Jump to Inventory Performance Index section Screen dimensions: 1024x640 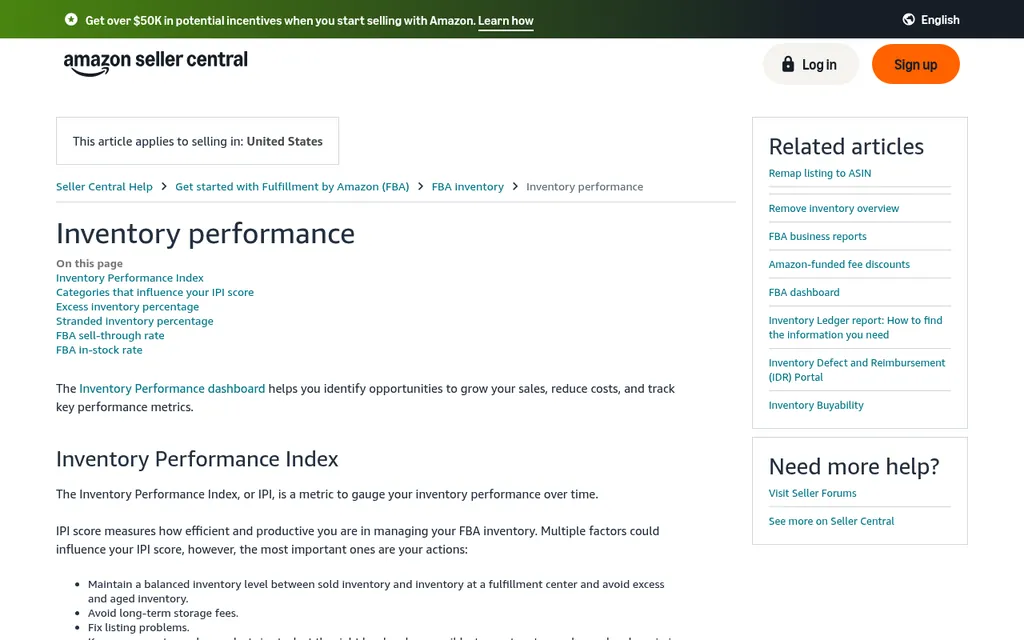130,278
